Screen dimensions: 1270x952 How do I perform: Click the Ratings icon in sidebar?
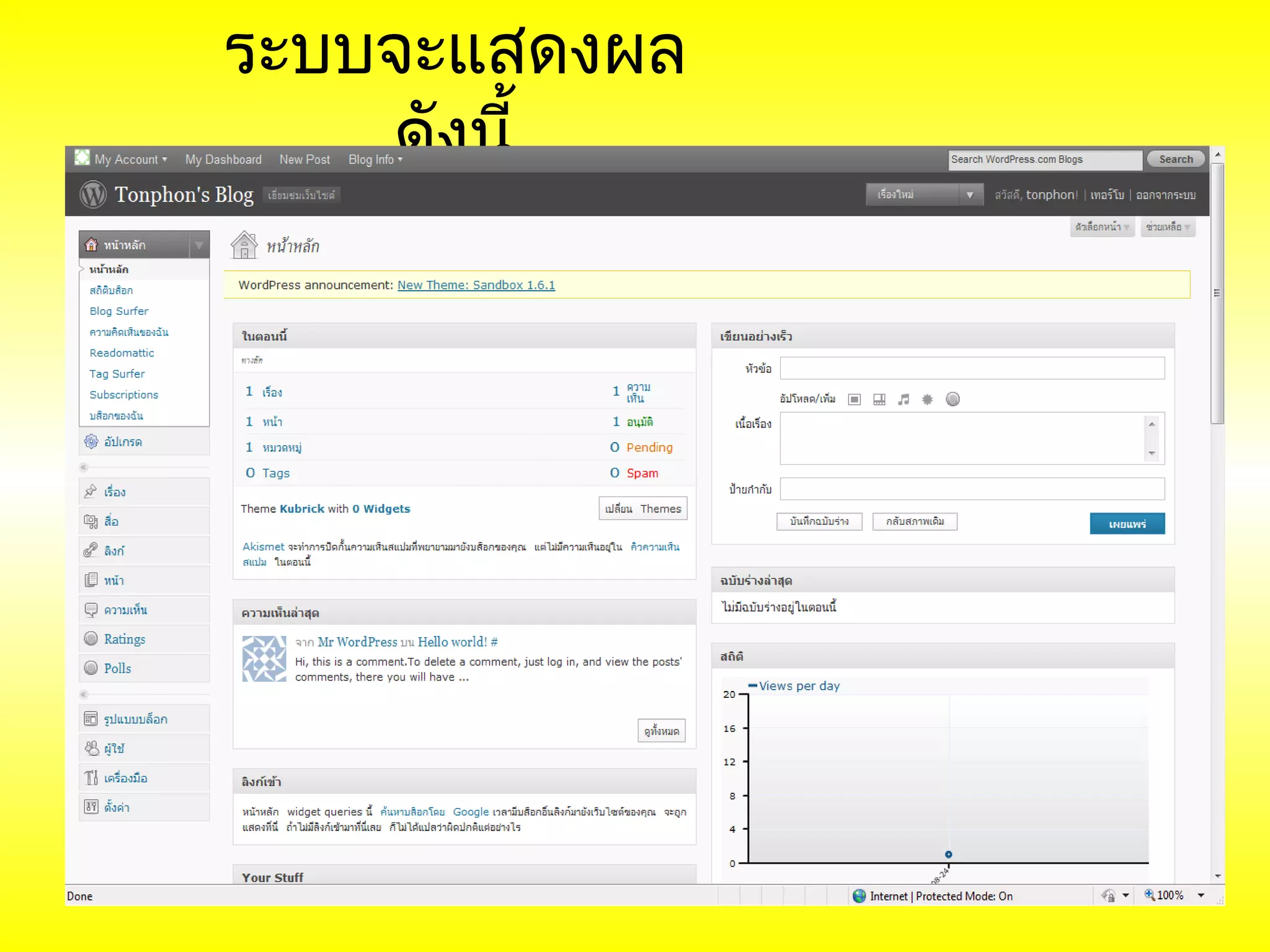(x=91, y=638)
